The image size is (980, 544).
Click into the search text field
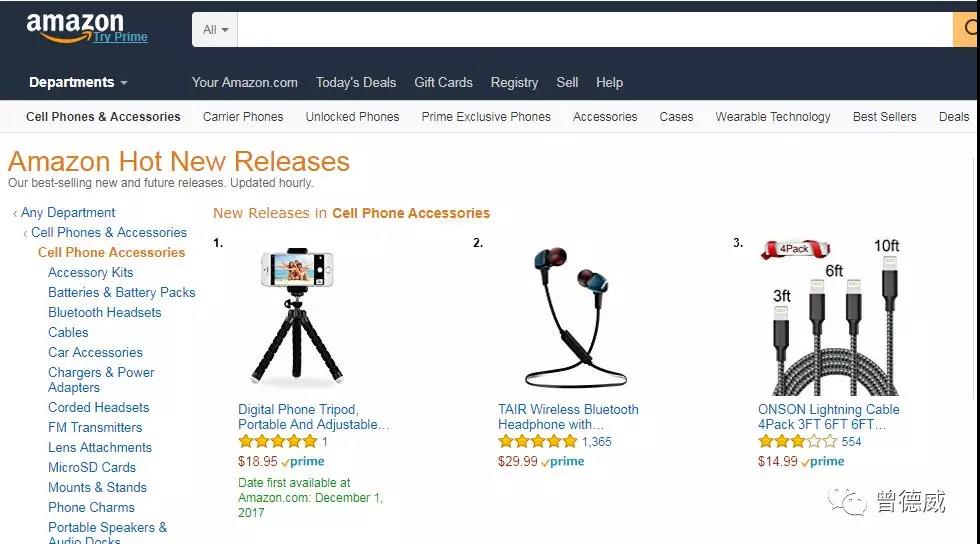pos(595,29)
